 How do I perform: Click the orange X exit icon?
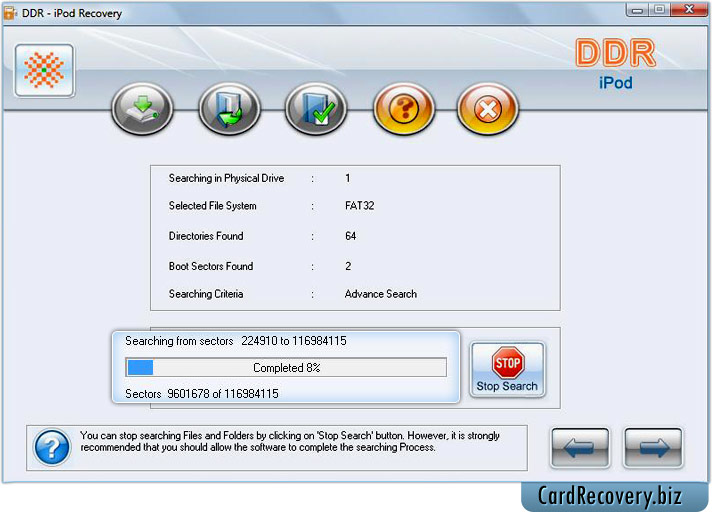(x=488, y=108)
